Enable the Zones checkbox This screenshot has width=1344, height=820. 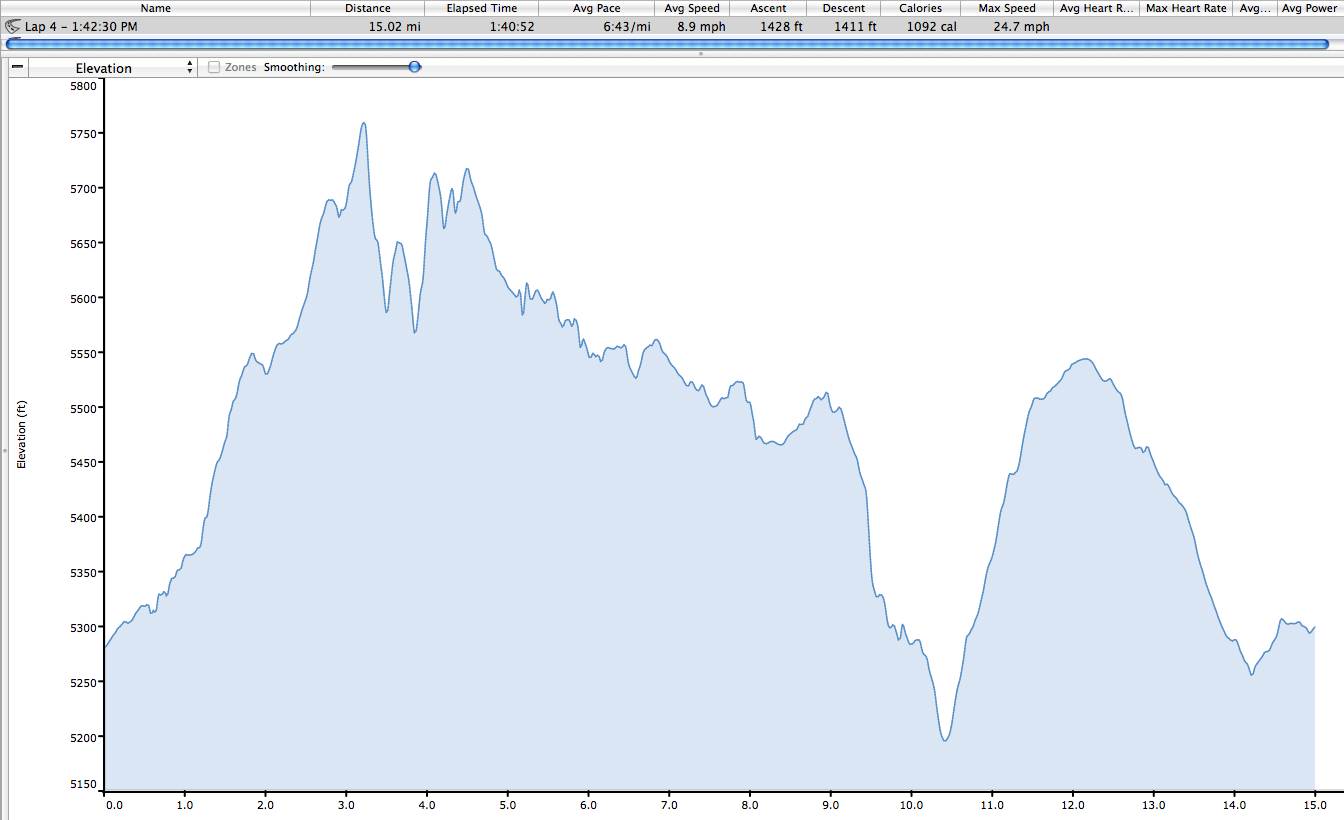click(214, 67)
